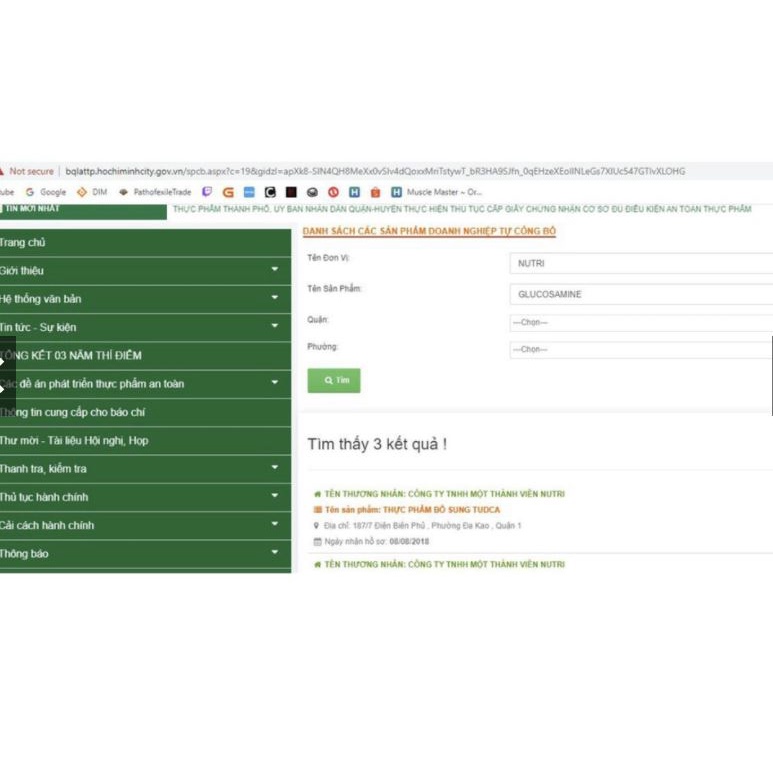Open the DIM bookmark

point(92,192)
